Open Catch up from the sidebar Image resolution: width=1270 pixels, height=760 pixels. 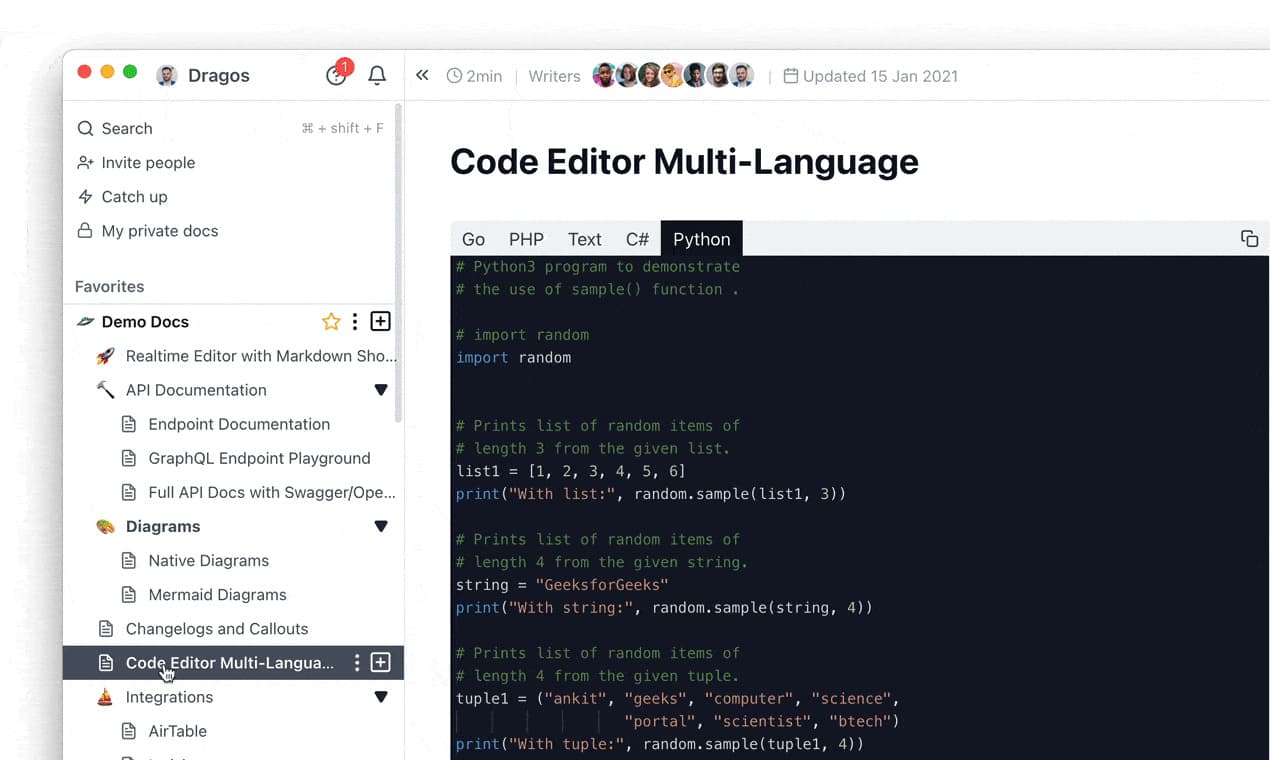pos(133,196)
